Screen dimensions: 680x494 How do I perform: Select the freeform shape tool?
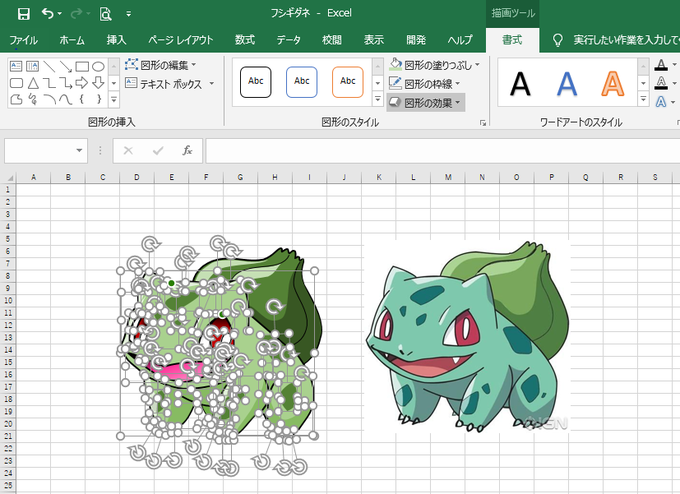tap(16, 100)
